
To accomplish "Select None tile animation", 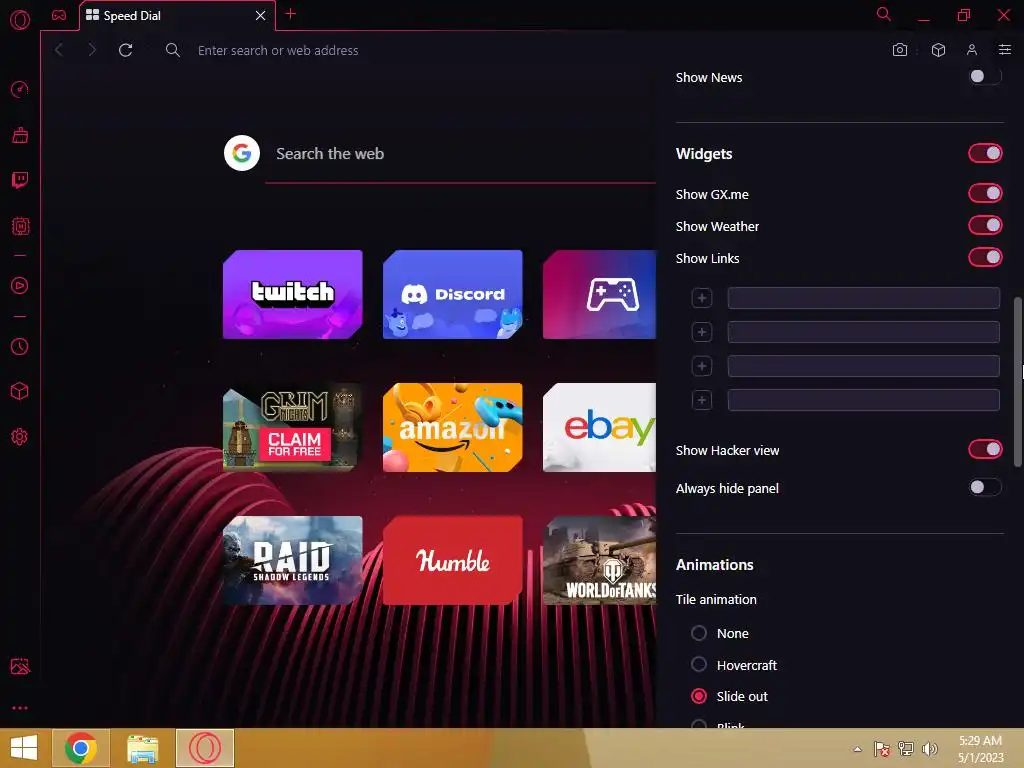I will (x=699, y=633).
